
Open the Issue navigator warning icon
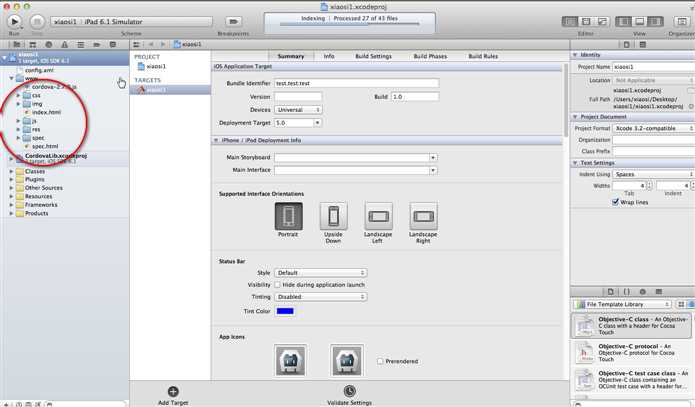(x=64, y=44)
